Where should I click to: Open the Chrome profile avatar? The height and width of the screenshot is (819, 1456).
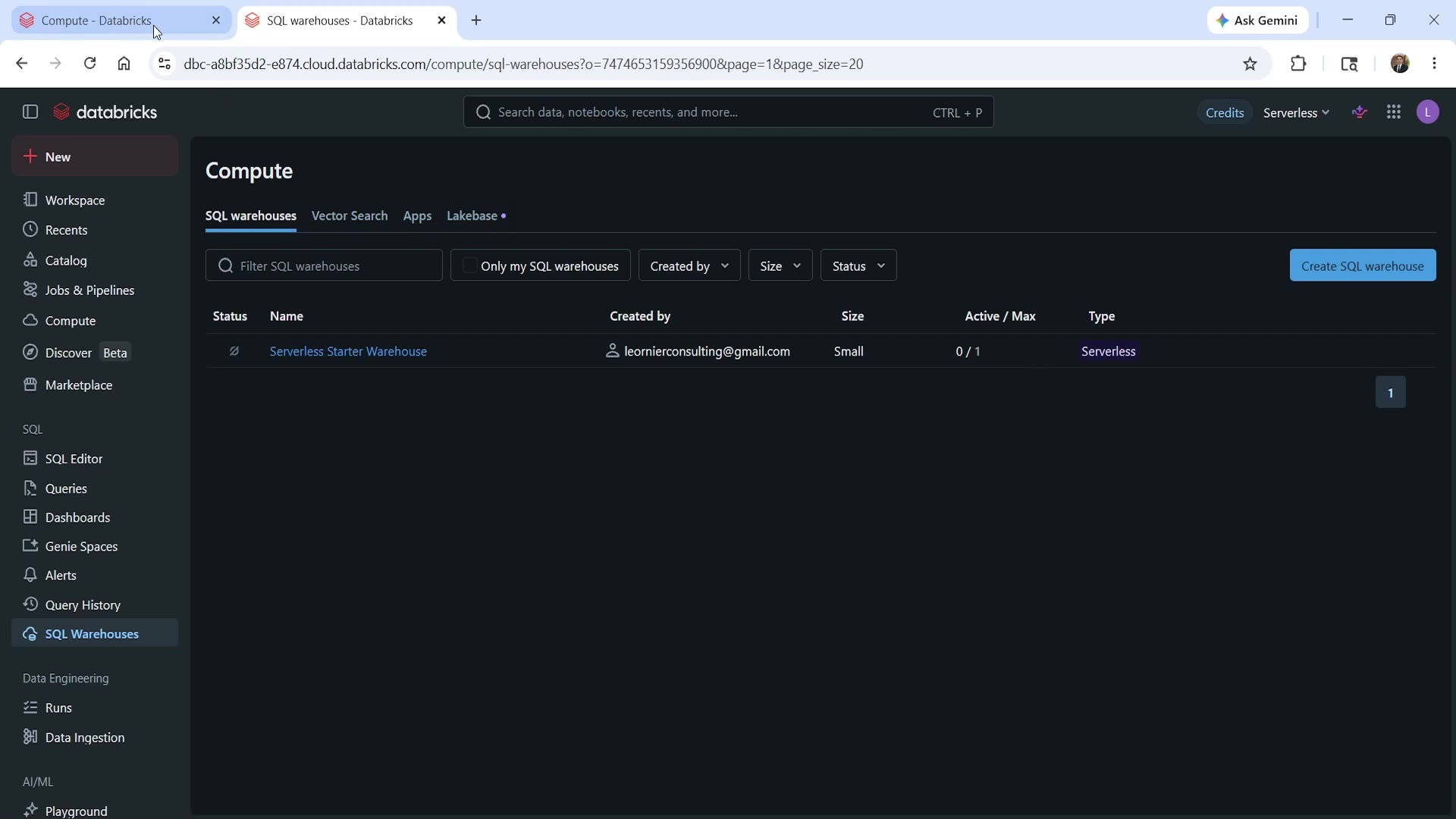click(x=1401, y=64)
